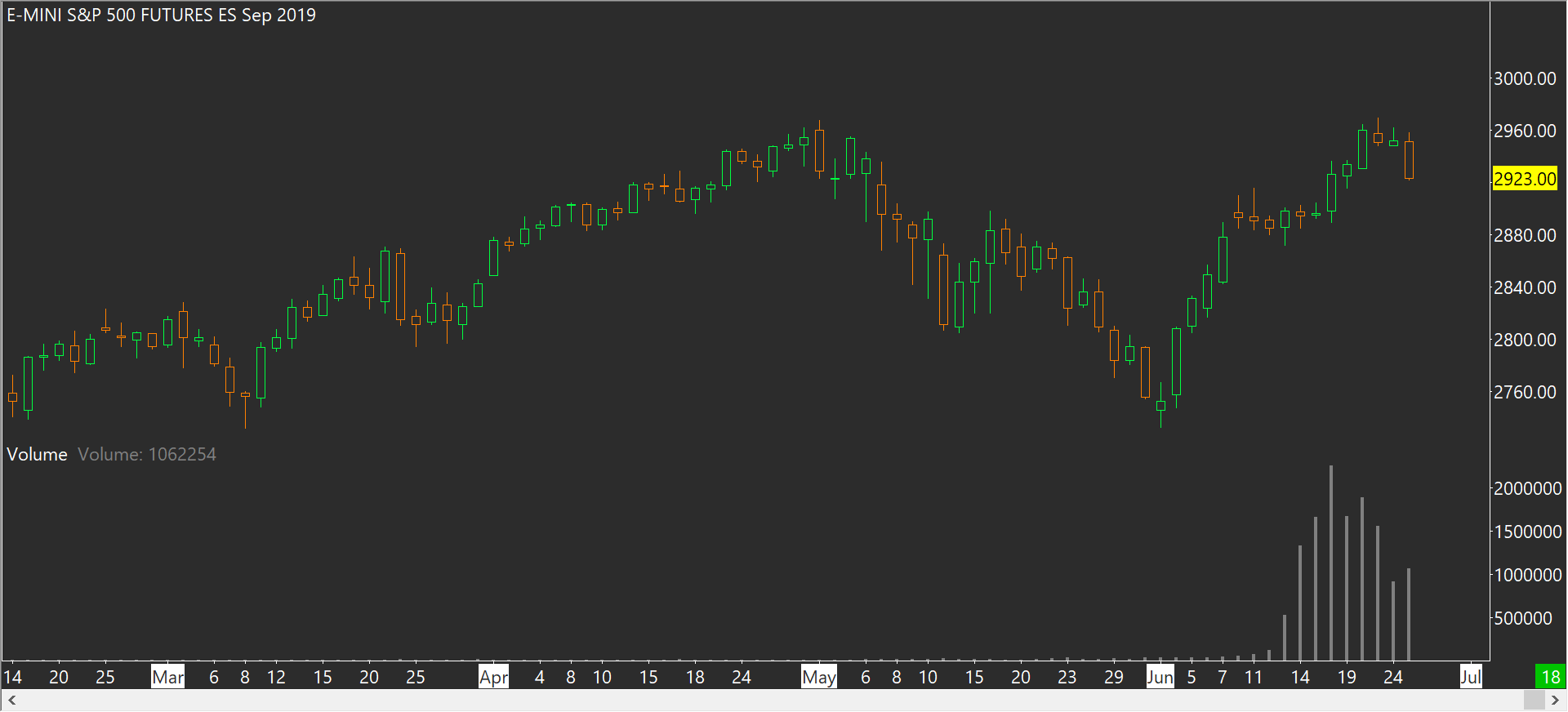
Task: Click the date label 11 on the axis
Action: (x=1254, y=677)
